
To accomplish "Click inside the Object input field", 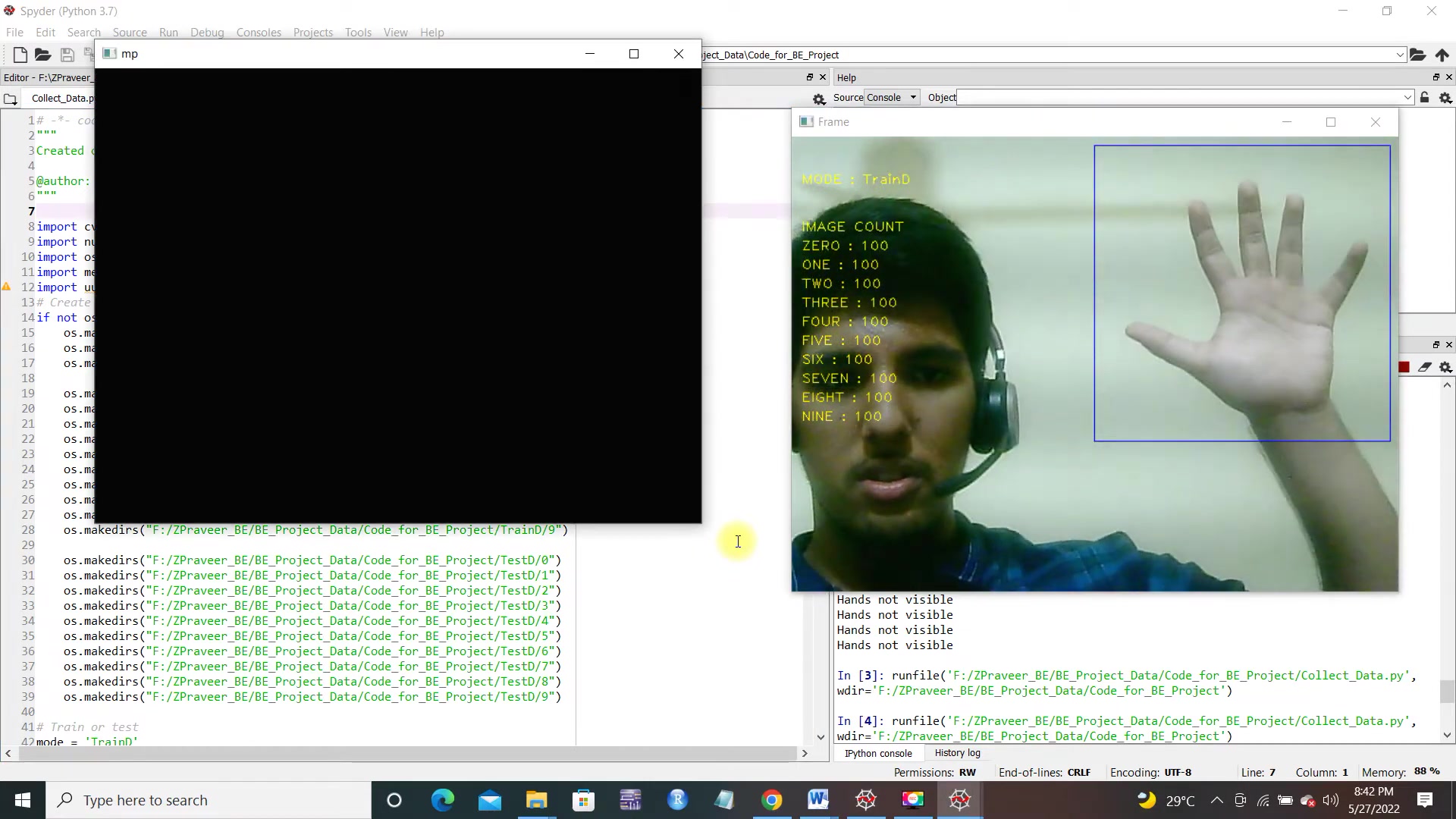I will (1178, 97).
